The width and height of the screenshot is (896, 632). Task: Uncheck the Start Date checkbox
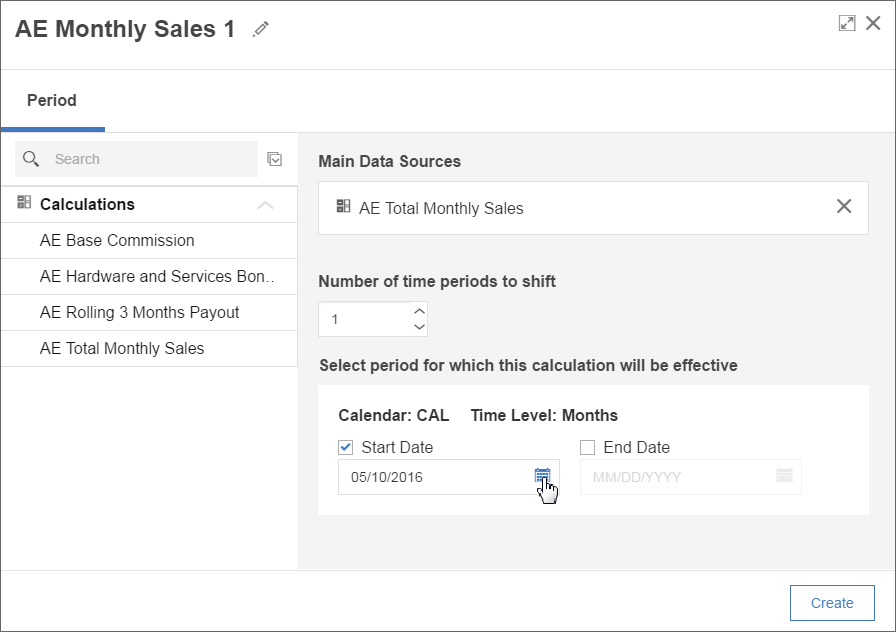click(x=346, y=447)
